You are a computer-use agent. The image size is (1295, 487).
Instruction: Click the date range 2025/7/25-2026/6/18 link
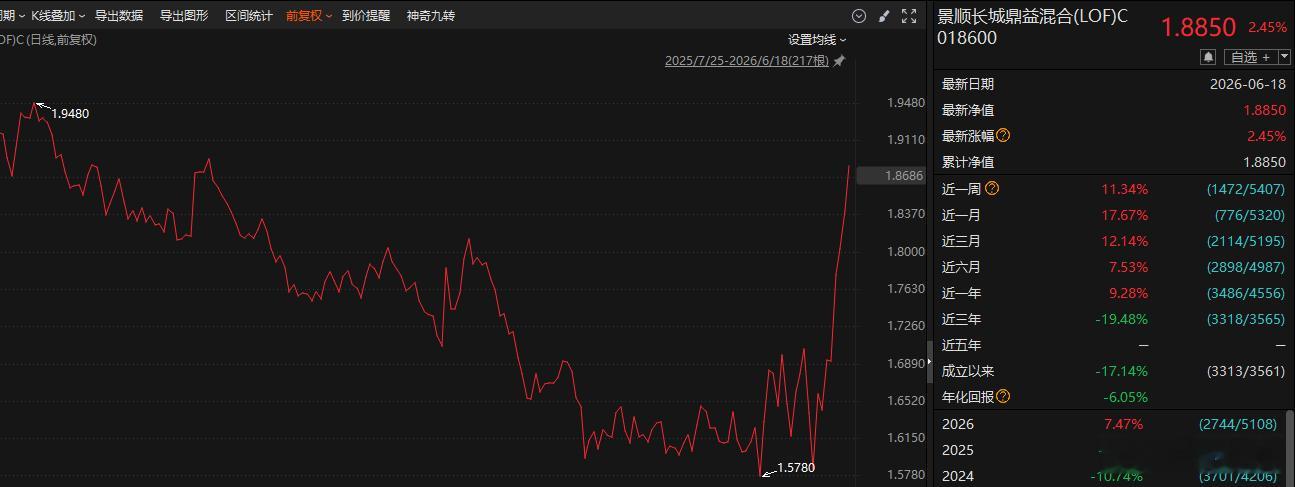(747, 61)
